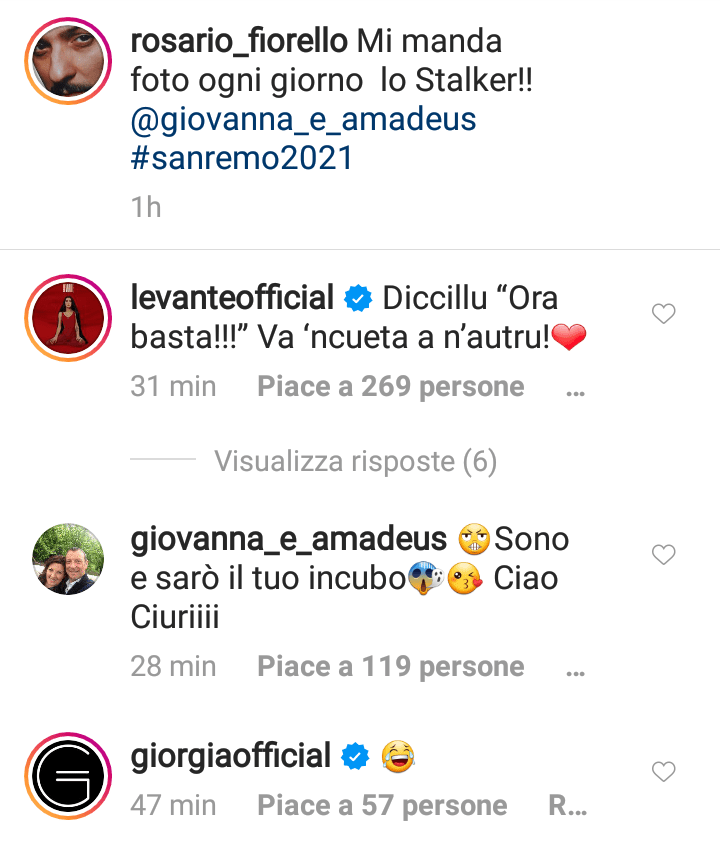This screenshot has width=720, height=849.
Task: Open the levanteofficial username
Action: tap(233, 298)
